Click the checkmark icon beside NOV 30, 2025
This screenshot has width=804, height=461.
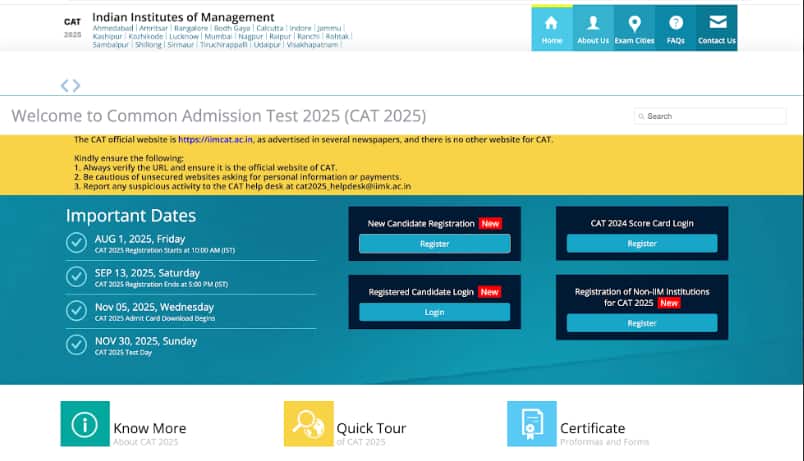point(76,345)
